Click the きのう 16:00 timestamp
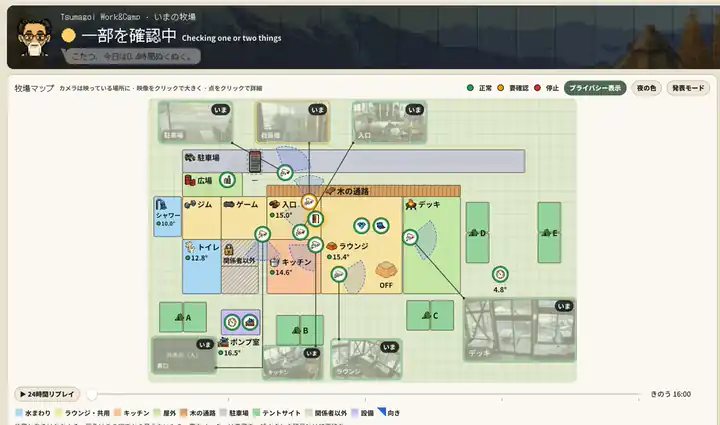This screenshot has height=425, width=720. [x=671, y=394]
